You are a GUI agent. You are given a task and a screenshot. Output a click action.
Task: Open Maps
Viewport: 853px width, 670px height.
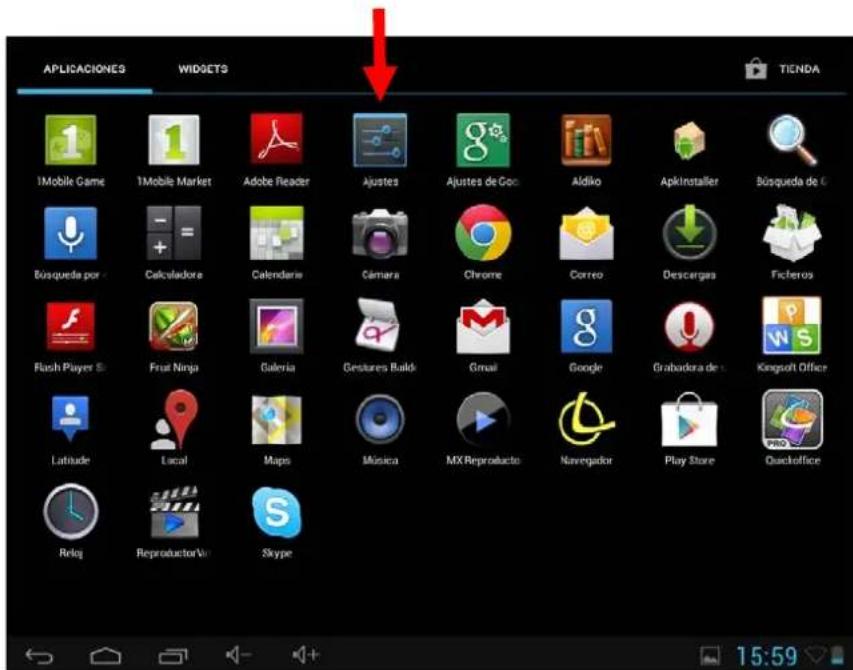coord(276,420)
